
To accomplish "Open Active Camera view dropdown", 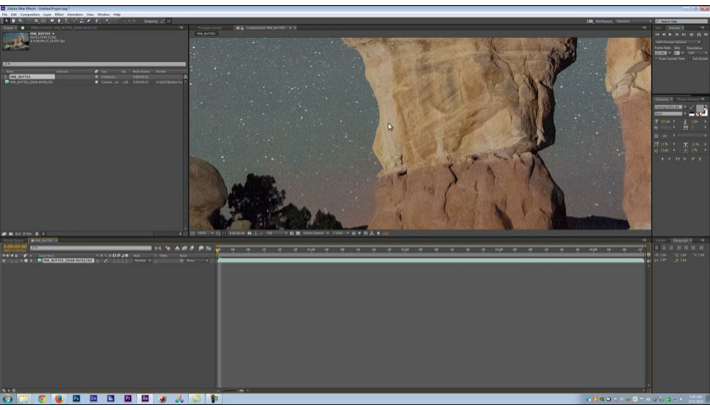I will coord(316,233).
